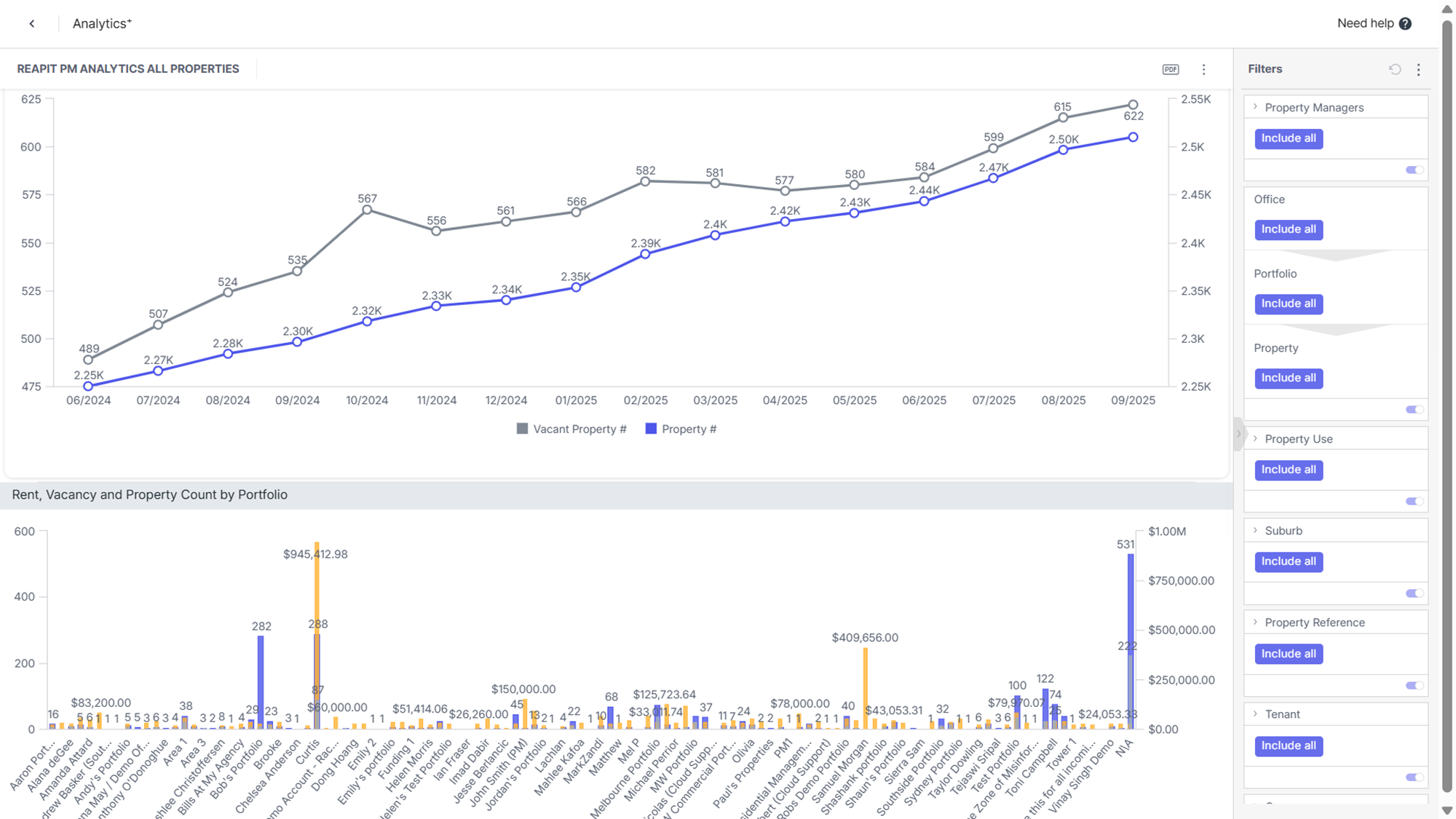This screenshot has width=1456, height=819.
Task: Toggle the Property Managers filter switch
Action: tap(1415, 170)
